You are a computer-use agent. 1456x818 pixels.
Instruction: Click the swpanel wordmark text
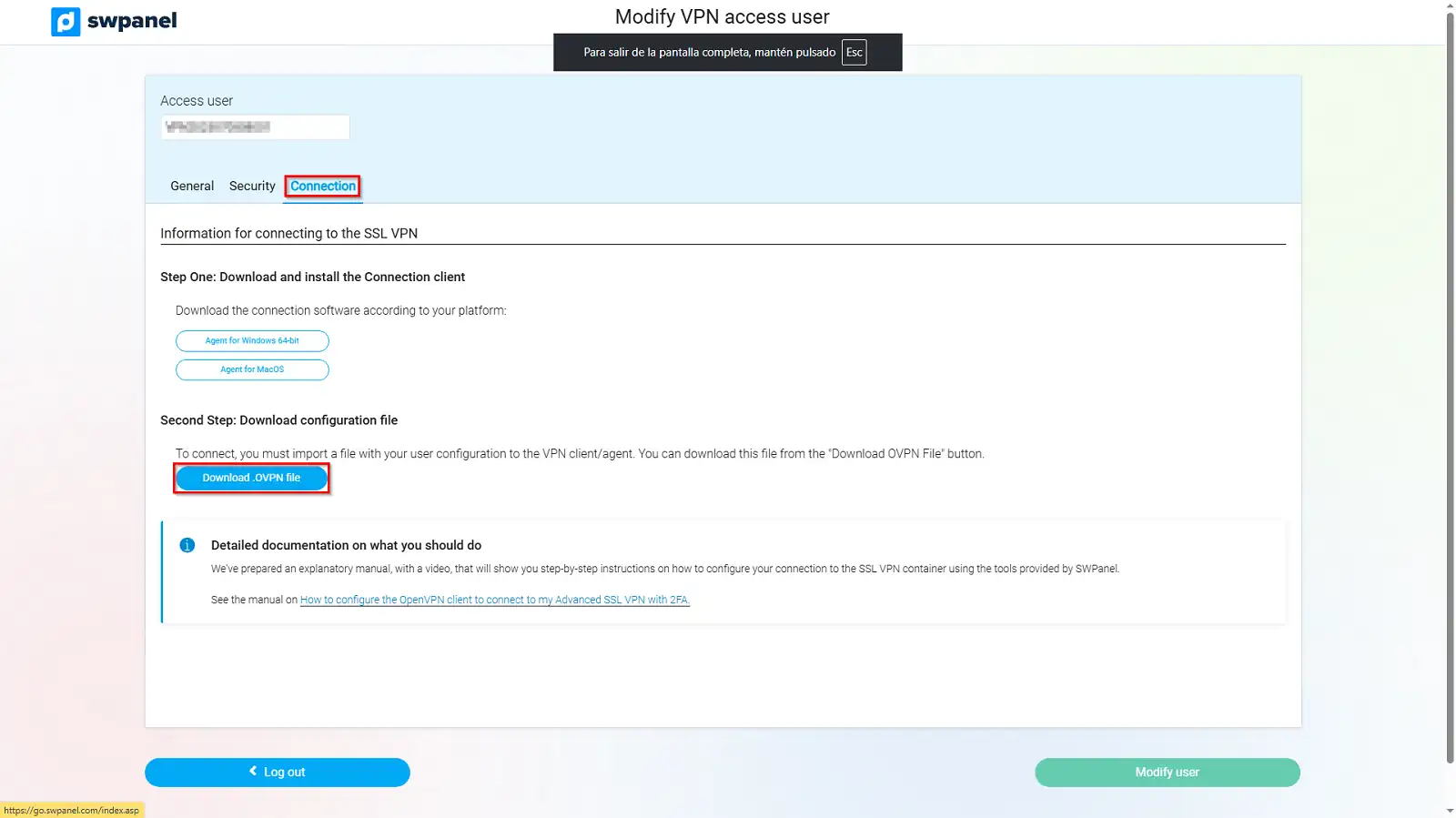point(132,21)
